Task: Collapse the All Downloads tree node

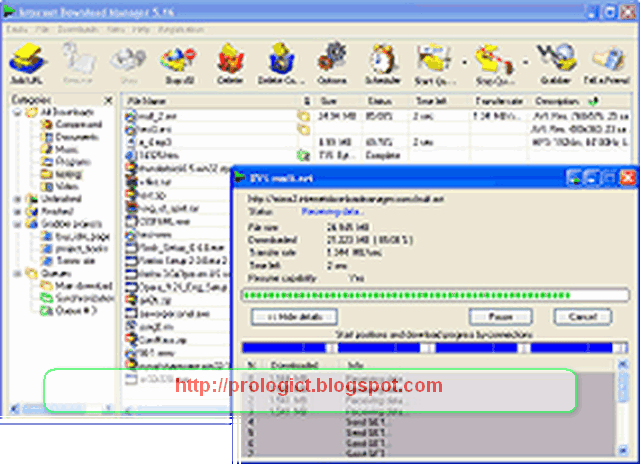Action: 17,113
